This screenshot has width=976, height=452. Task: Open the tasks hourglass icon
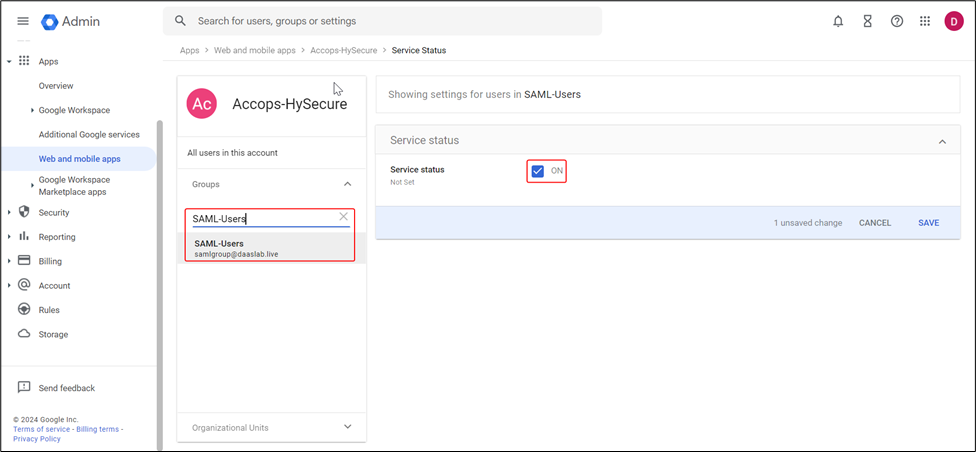click(x=868, y=21)
